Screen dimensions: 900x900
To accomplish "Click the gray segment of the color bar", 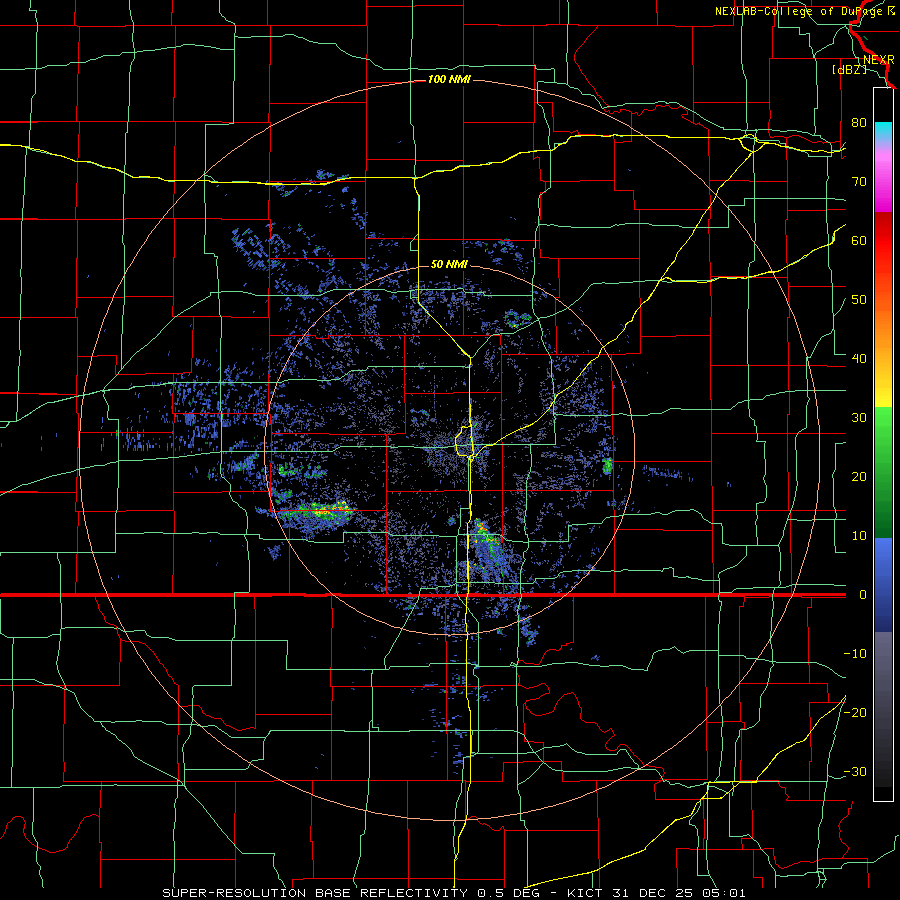I will [883, 660].
